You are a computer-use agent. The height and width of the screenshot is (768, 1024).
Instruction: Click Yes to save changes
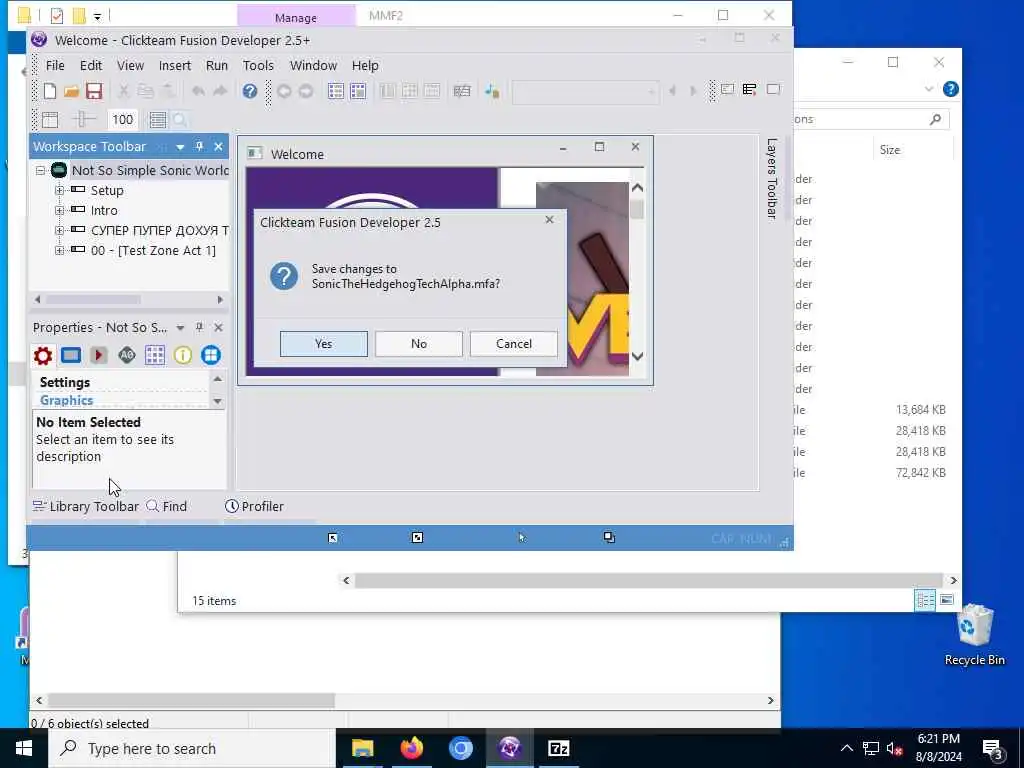[324, 344]
